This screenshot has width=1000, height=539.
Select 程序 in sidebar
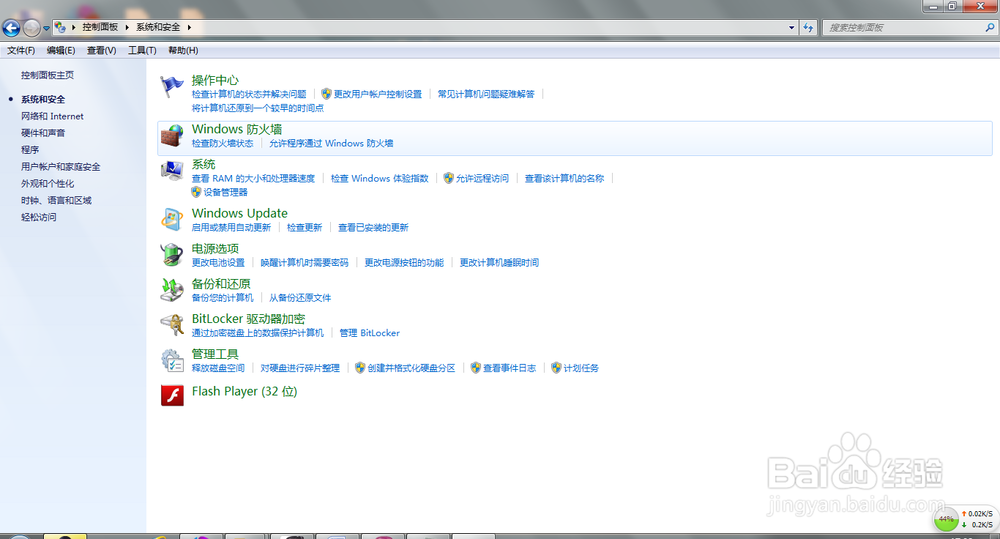pyautogui.click(x=30, y=150)
